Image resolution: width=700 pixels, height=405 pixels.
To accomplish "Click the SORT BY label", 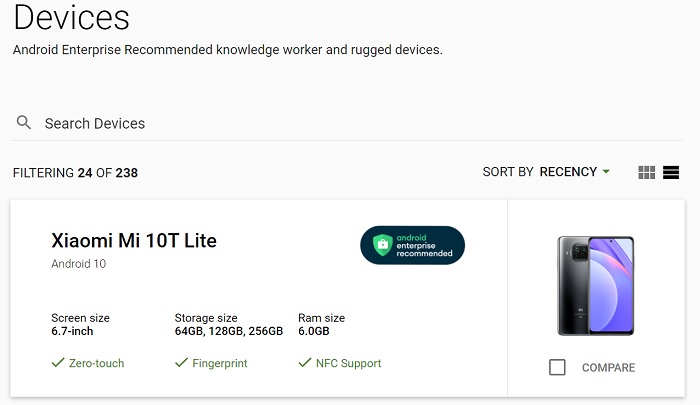I will point(508,172).
